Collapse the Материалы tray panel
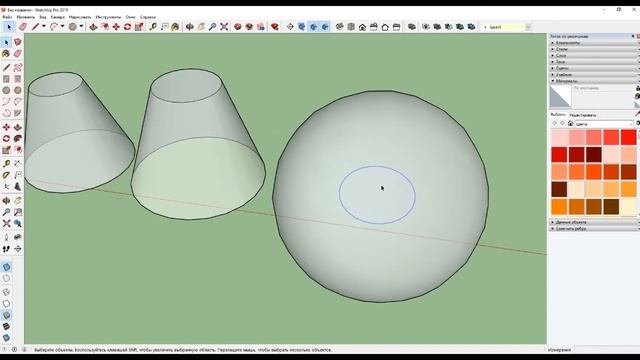The height and width of the screenshot is (360, 640). (594, 81)
